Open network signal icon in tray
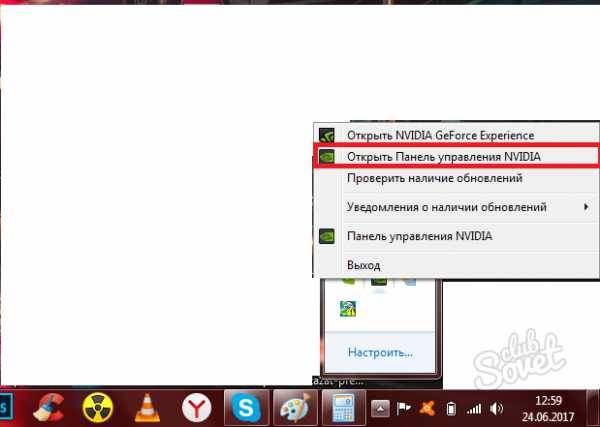Screen dimensions: 600x427 coord(474,408)
